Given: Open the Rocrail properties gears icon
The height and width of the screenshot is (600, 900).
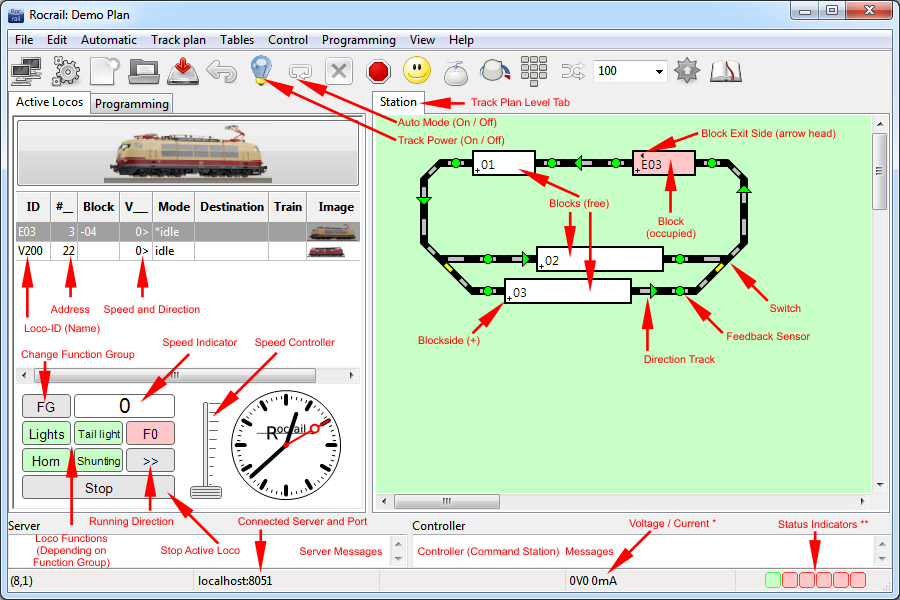Looking at the screenshot, I should 66,71.
